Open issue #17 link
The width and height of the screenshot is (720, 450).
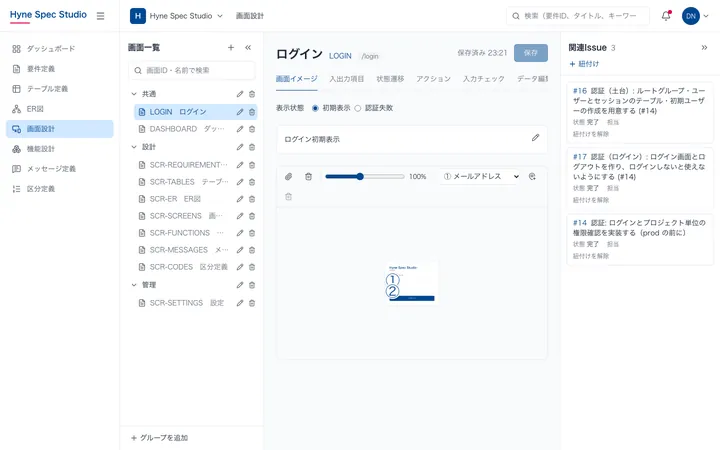[579, 157]
